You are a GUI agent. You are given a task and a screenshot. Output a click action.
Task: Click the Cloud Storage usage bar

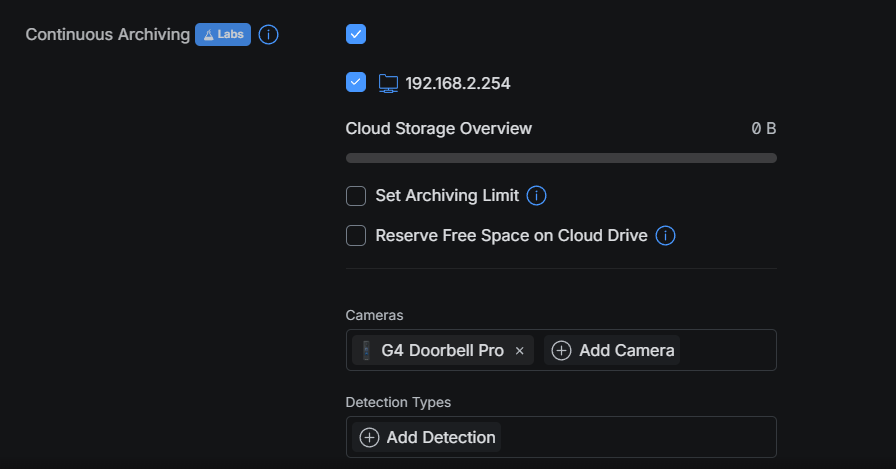click(x=561, y=158)
